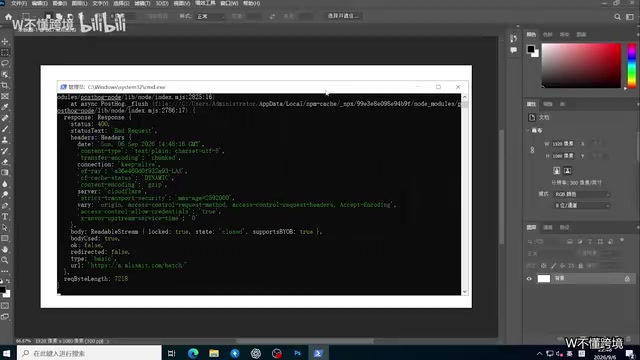The height and width of the screenshot is (360, 640).
Task: Open the search icon at top right
Action: tap(617, 17)
